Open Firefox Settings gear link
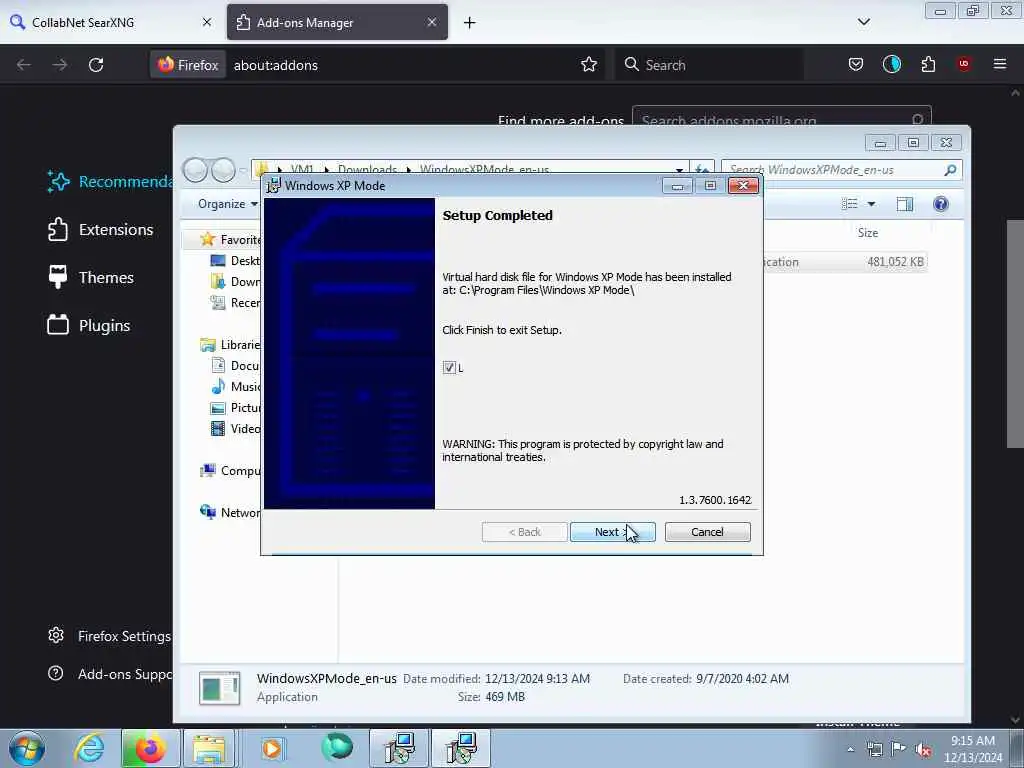The width and height of the screenshot is (1024, 768). pos(109,635)
